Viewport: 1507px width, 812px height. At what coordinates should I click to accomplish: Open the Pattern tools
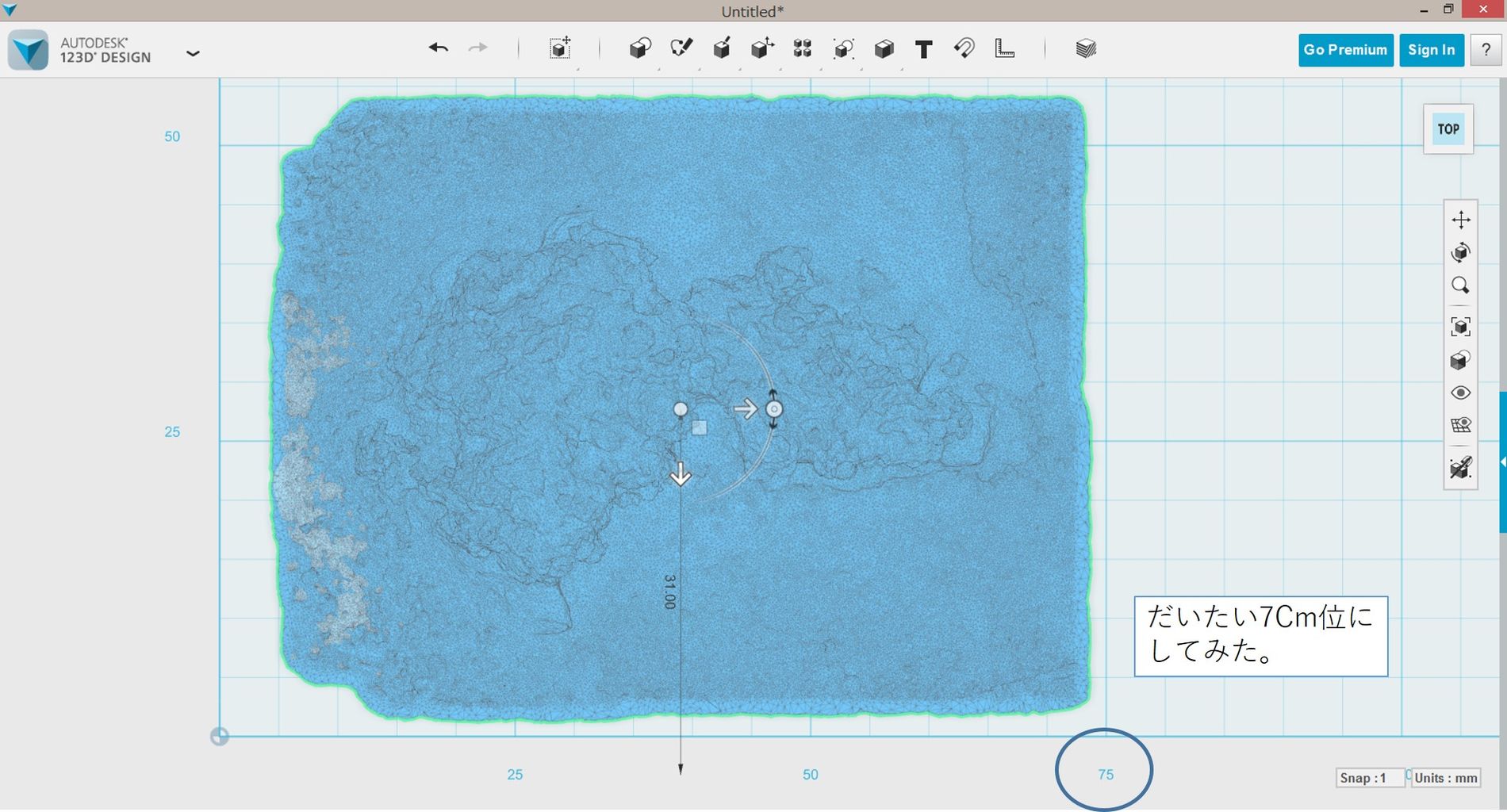point(803,49)
